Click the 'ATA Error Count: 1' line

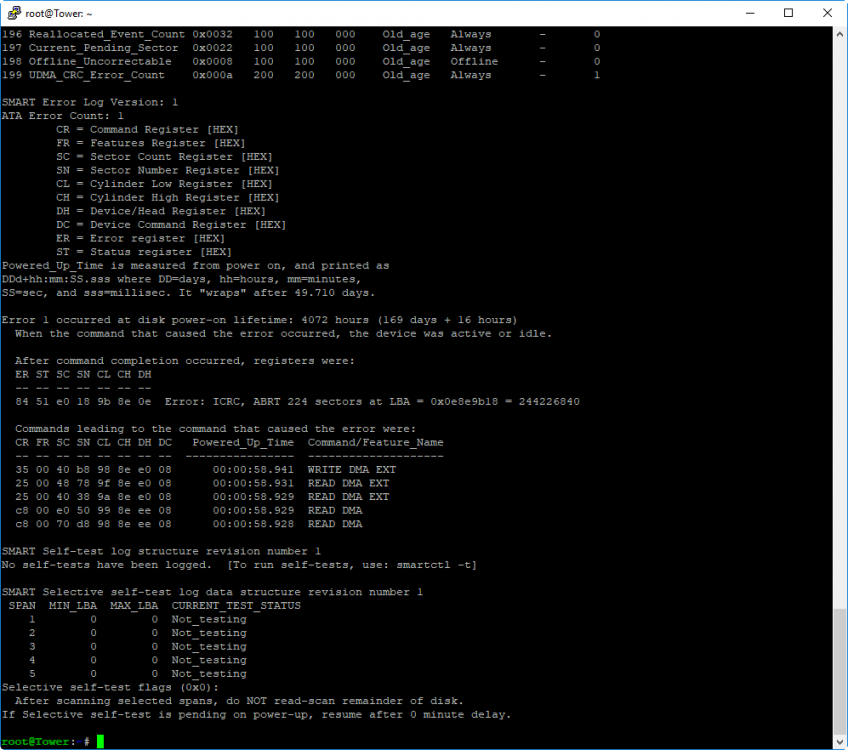[x=63, y=116]
